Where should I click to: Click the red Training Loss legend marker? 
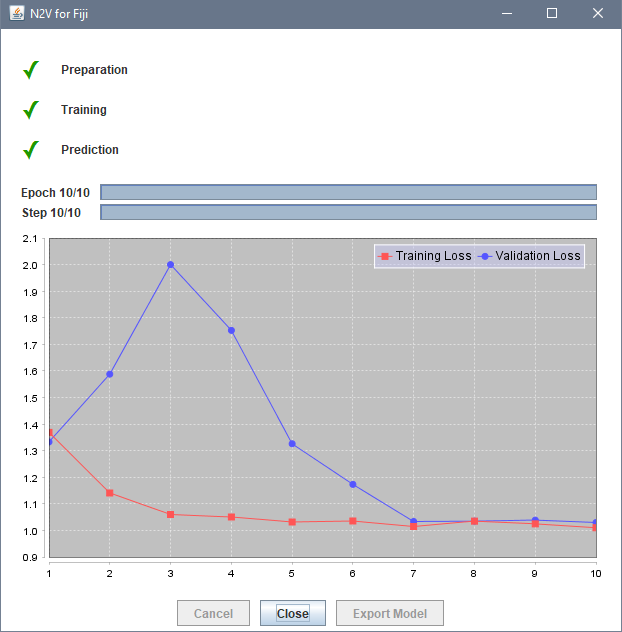tap(385, 256)
